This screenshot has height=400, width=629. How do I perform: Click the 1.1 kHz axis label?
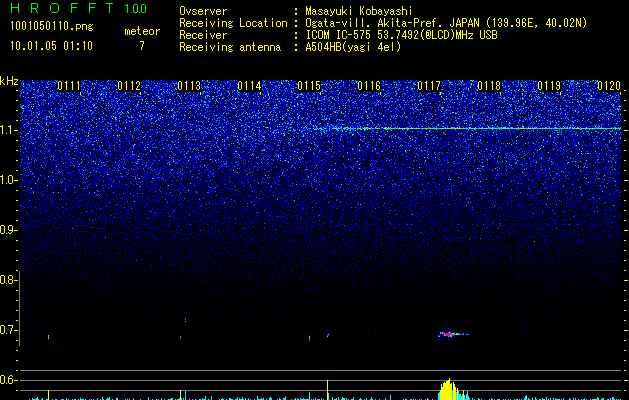click(x=9, y=130)
